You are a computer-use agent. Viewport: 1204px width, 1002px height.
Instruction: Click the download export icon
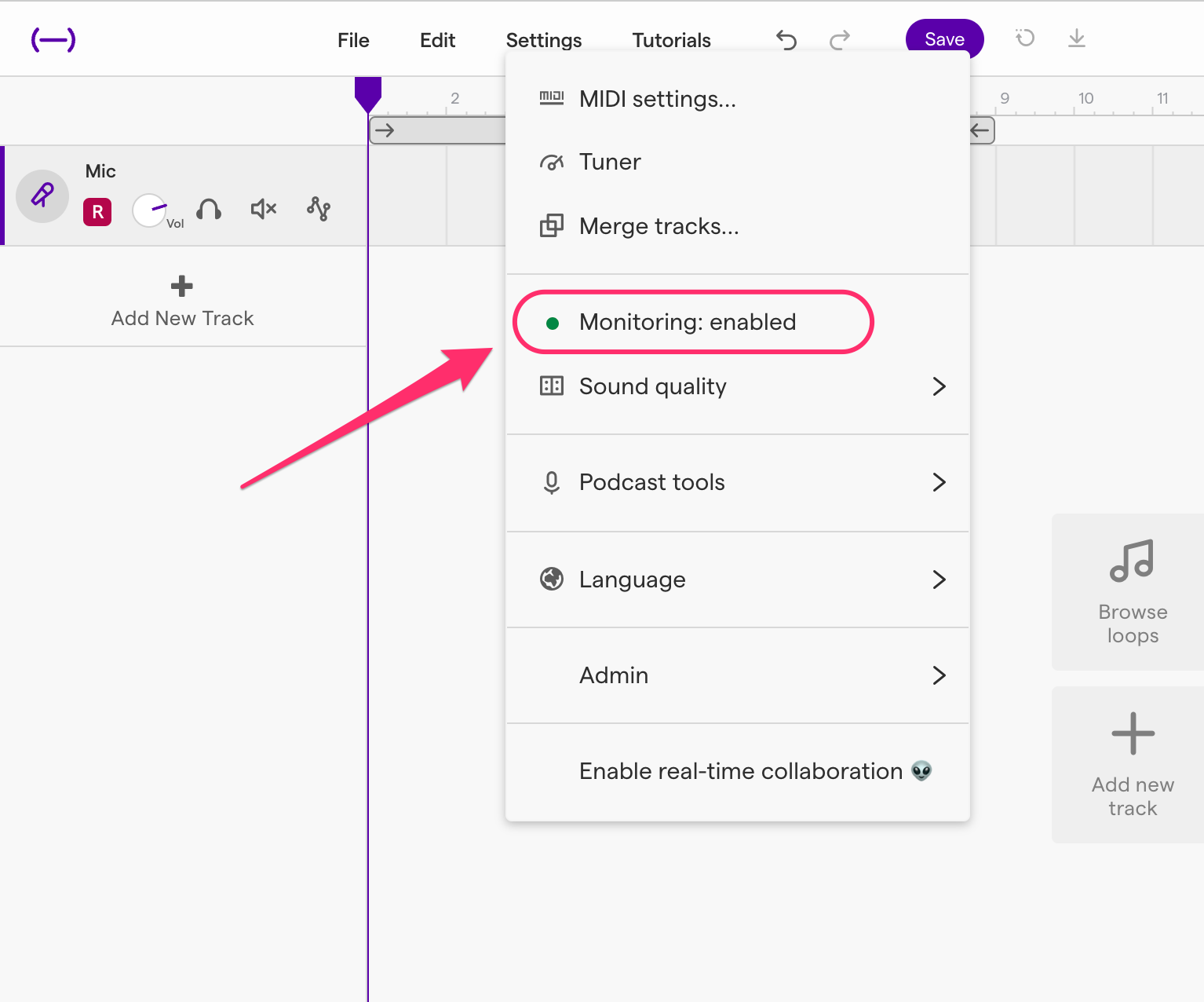pyautogui.click(x=1076, y=38)
